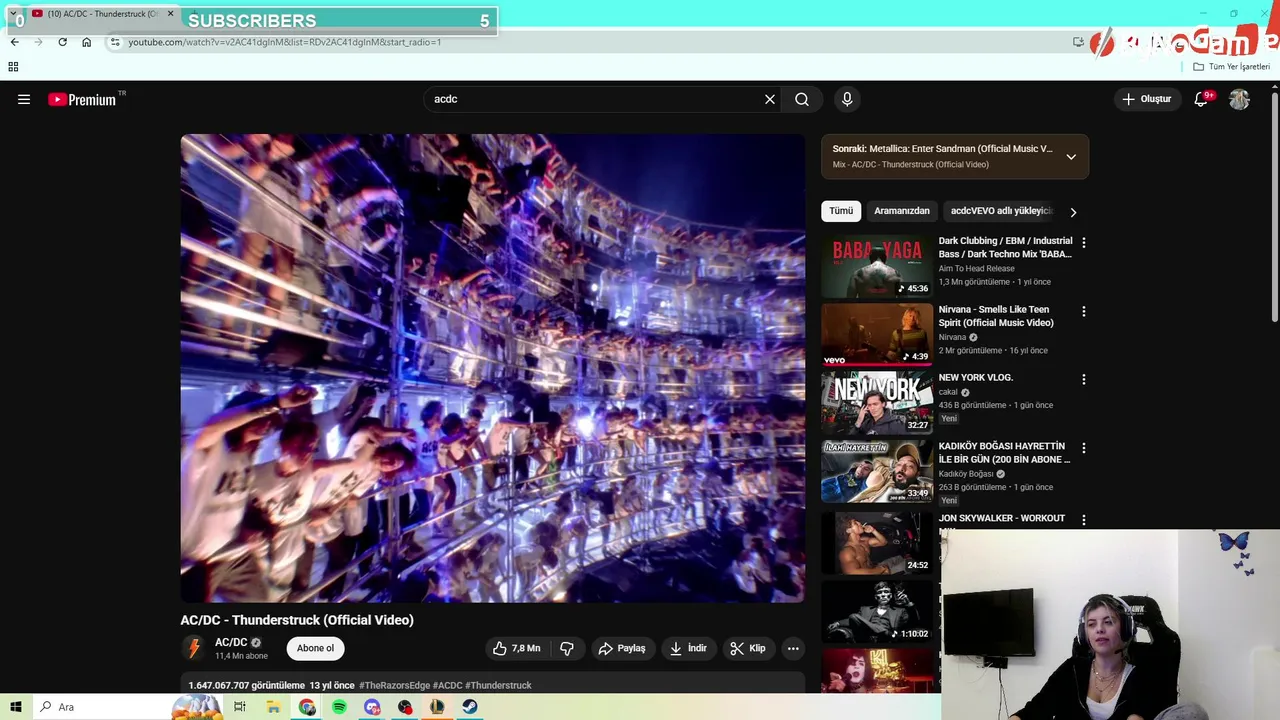Open File Explorer from the taskbar
The height and width of the screenshot is (720, 1280).
point(273,707)
